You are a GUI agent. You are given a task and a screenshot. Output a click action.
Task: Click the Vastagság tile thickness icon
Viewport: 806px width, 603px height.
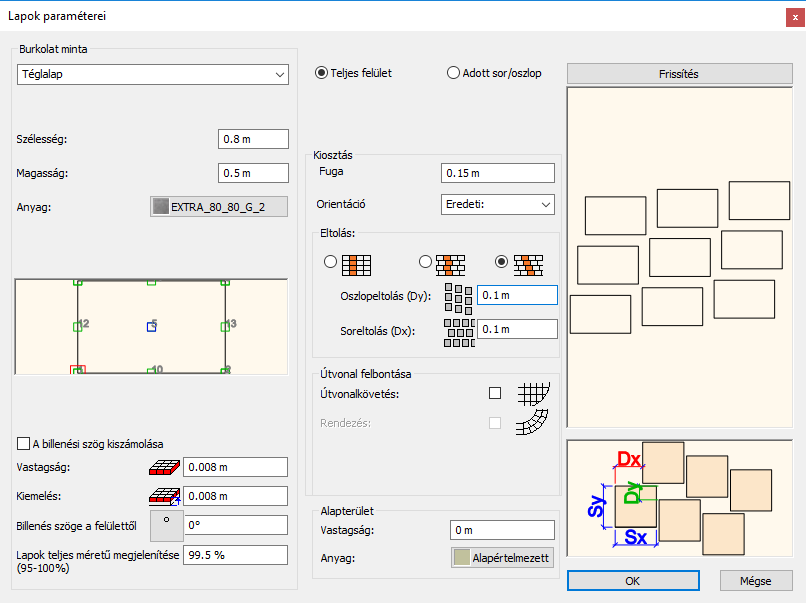[164, 467]
